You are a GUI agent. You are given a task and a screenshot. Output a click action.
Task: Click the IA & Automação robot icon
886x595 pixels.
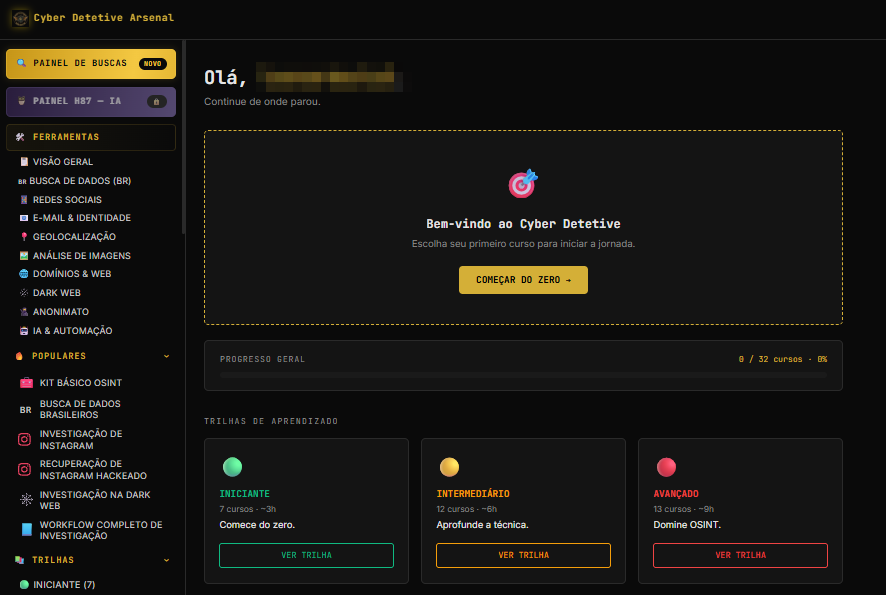[x=24, y=331]
